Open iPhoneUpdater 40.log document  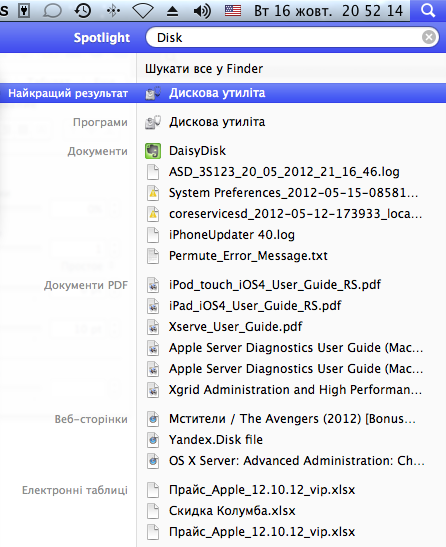pyautogui.click(x=232, y=235)
